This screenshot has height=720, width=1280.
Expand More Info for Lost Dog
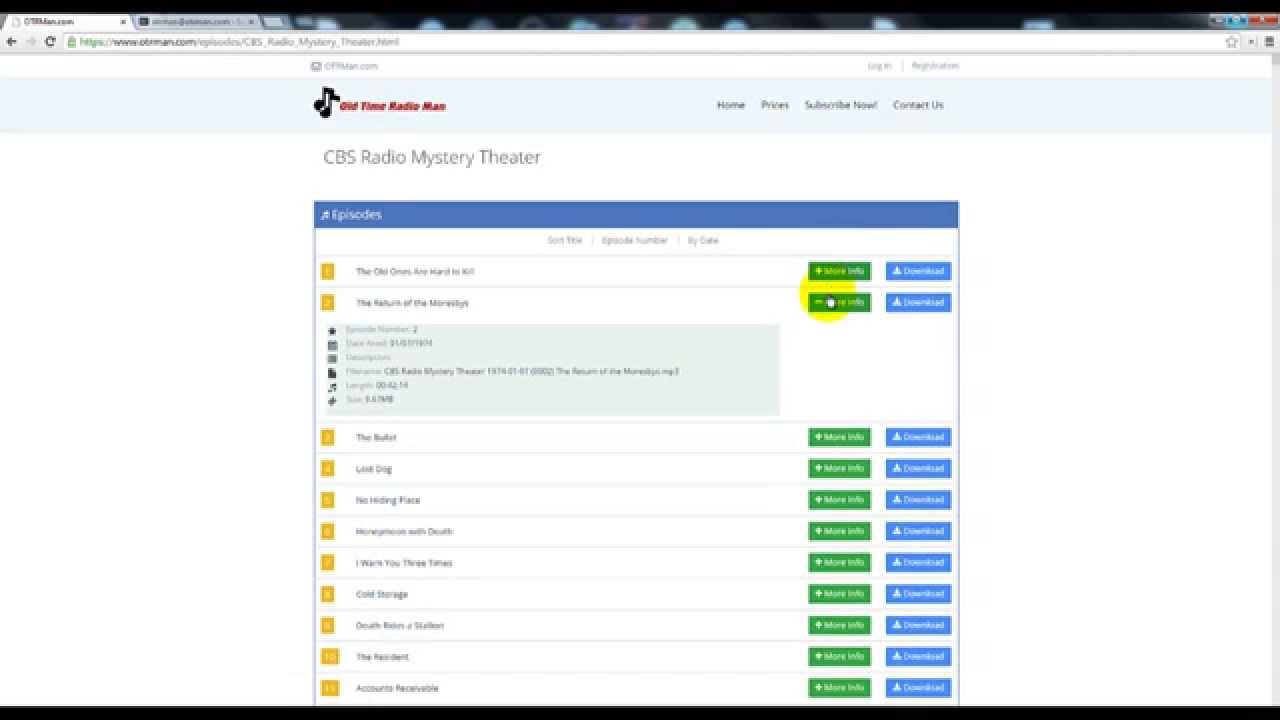839,468
